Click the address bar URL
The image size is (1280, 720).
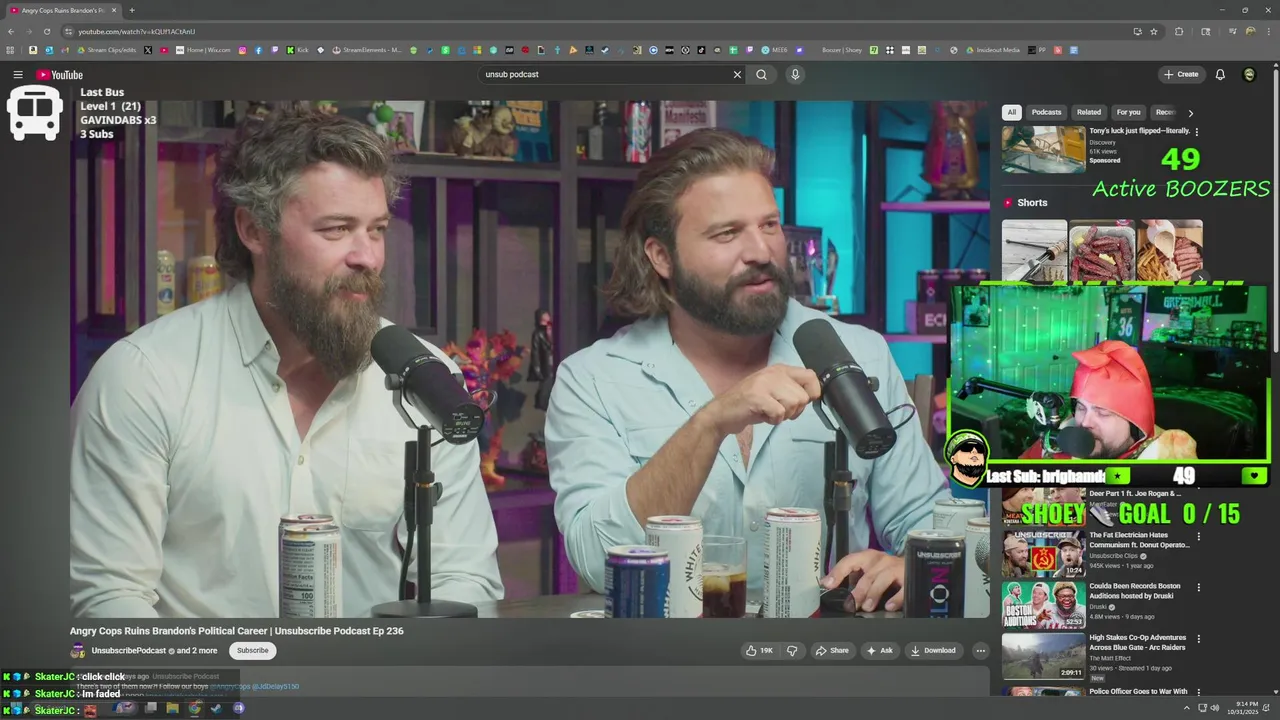point(137,31)
